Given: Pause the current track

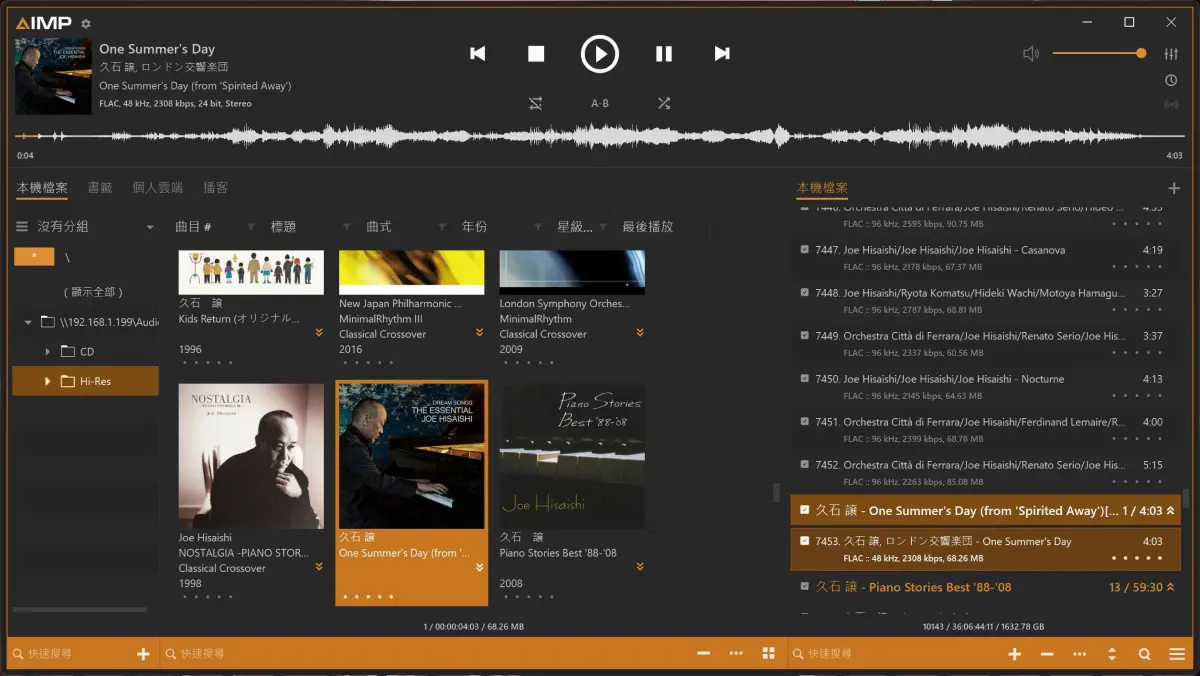Looking at the screenshot, I should (663, 54).
